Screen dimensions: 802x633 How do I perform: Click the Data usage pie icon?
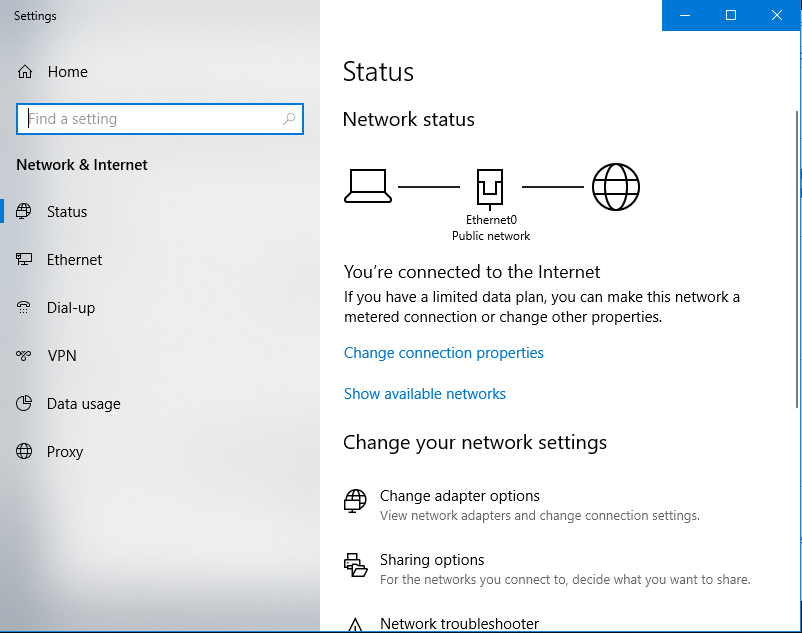25,404
